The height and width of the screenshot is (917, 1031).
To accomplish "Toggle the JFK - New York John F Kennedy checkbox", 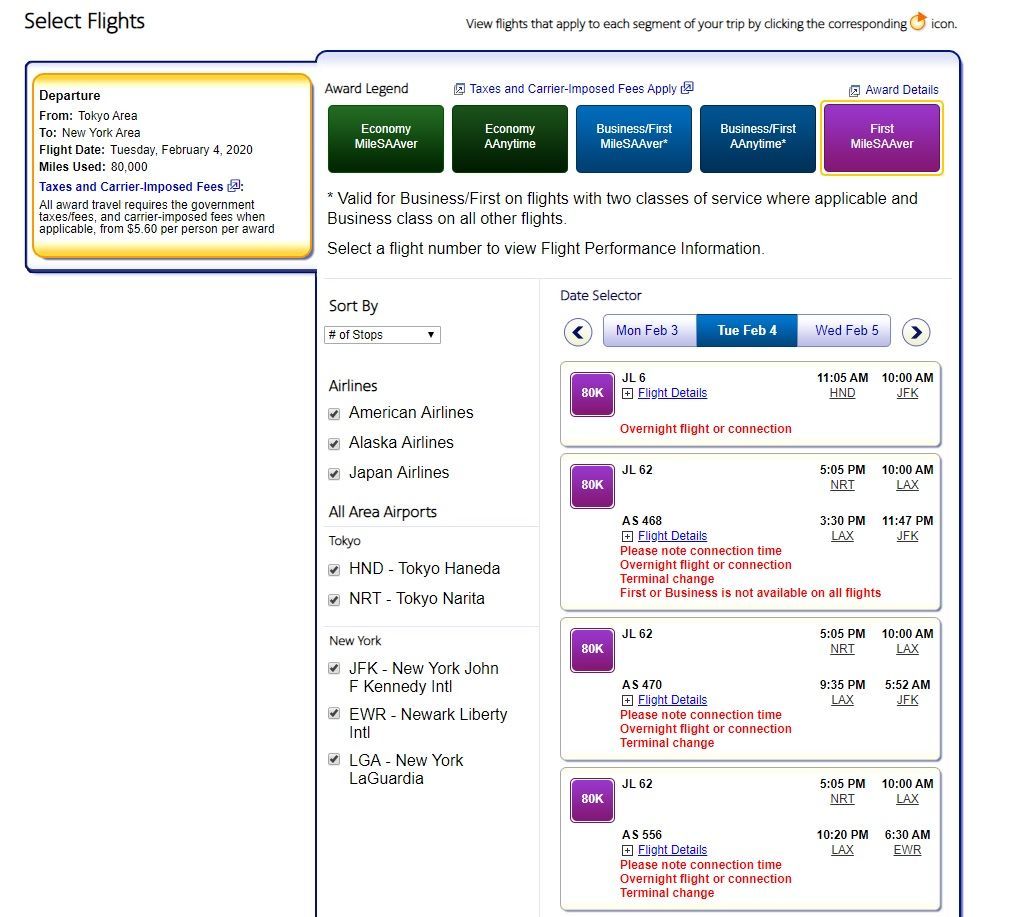I will 334,669.
